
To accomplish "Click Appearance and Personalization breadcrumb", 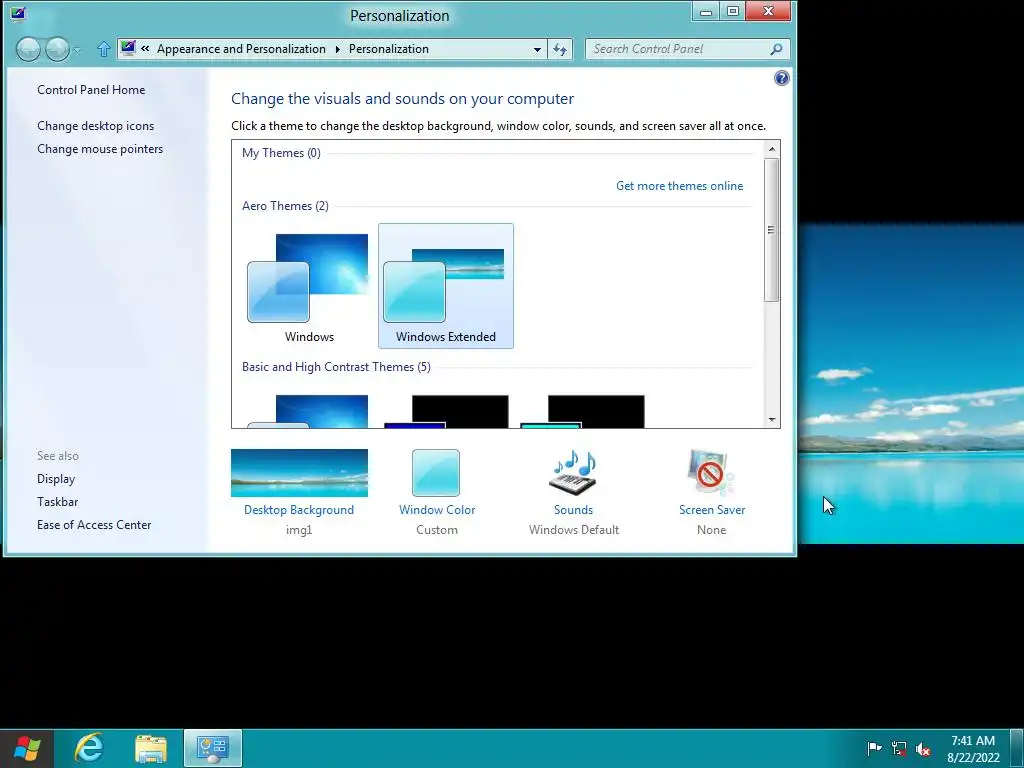I will point(241,49).
